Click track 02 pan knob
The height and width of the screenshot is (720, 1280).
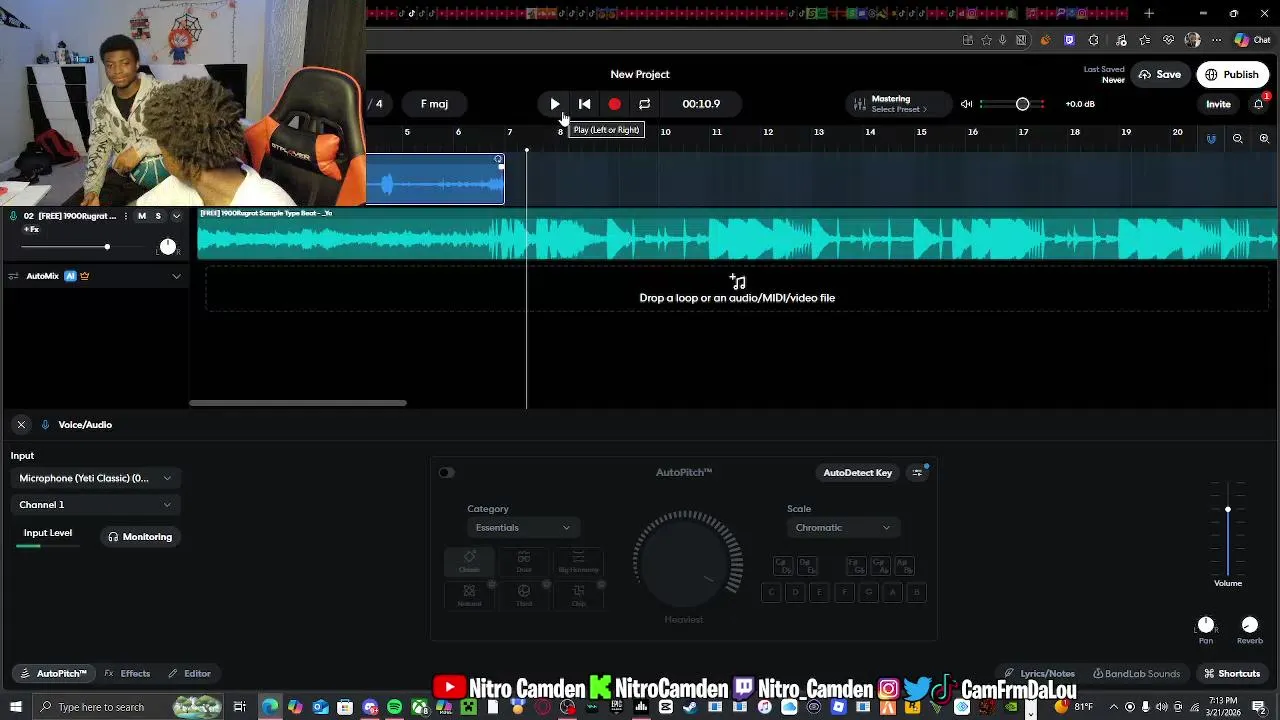tap(168, 247)
